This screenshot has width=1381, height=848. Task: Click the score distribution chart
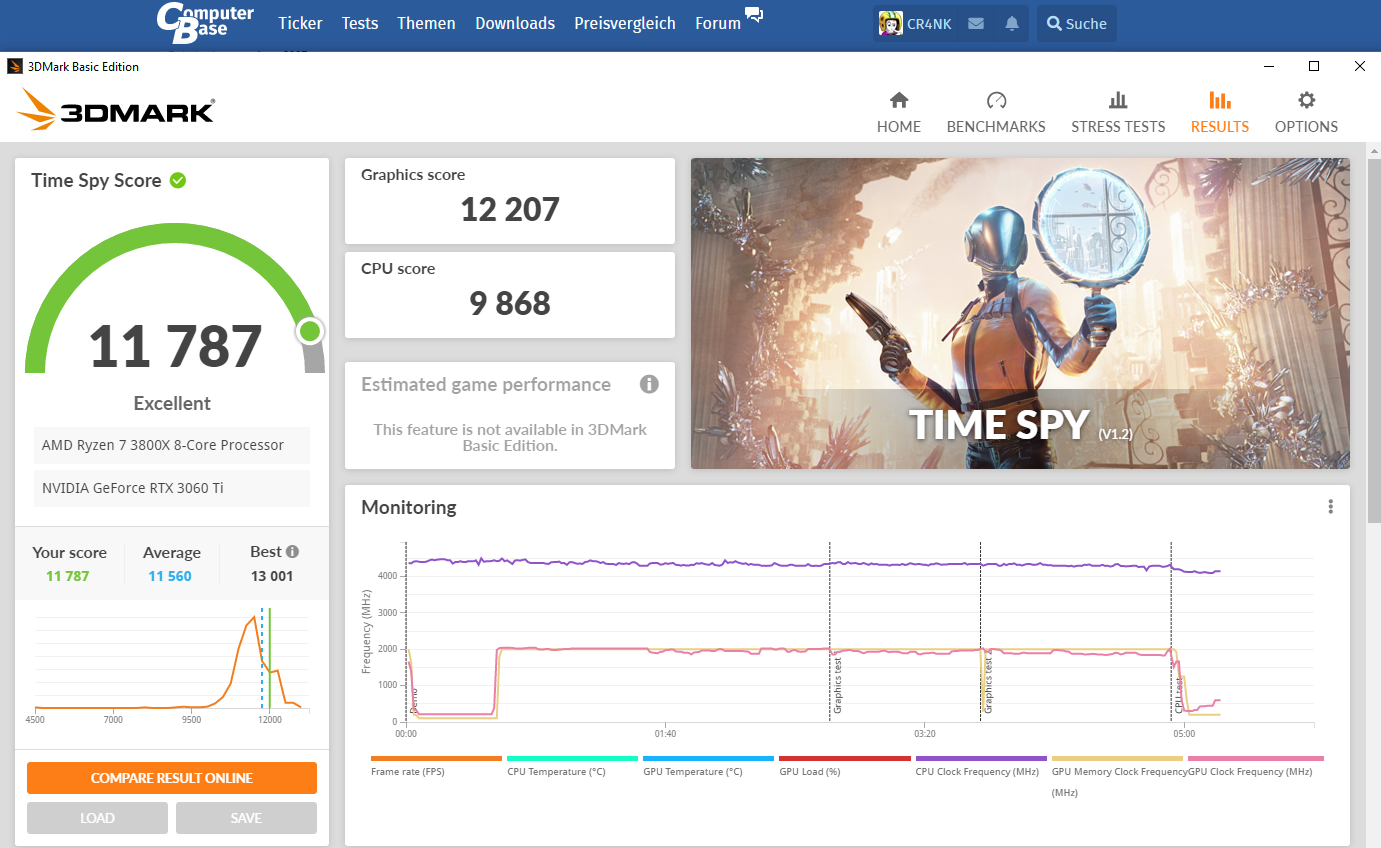pos(172,665)
